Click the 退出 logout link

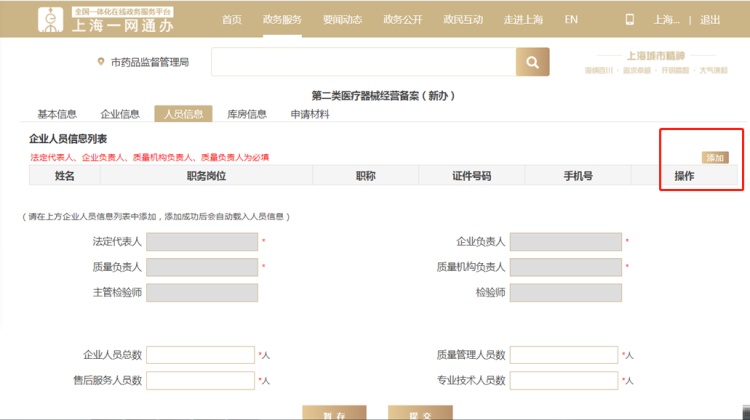[710, 19]
